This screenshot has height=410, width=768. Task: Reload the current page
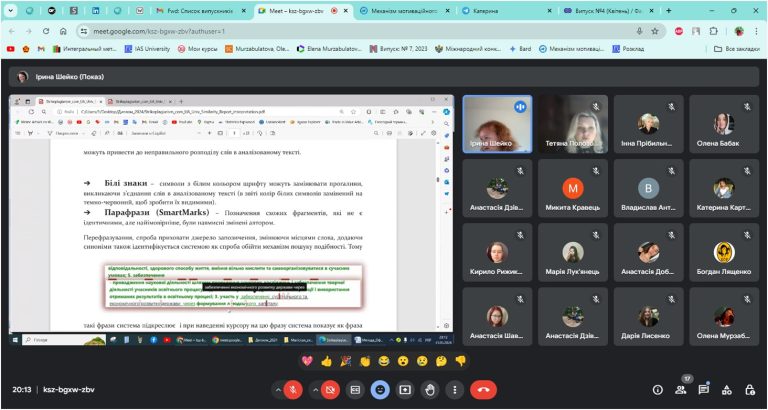tap(46, 31)
